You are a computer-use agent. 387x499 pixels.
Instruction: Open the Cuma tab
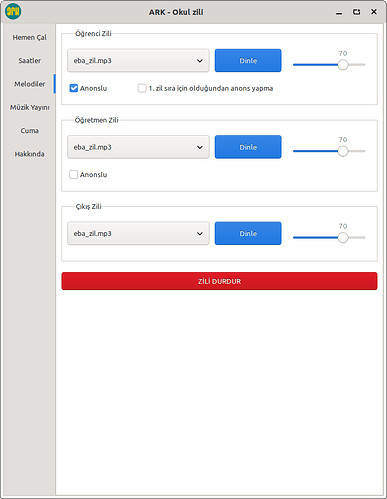pos(29,131)
